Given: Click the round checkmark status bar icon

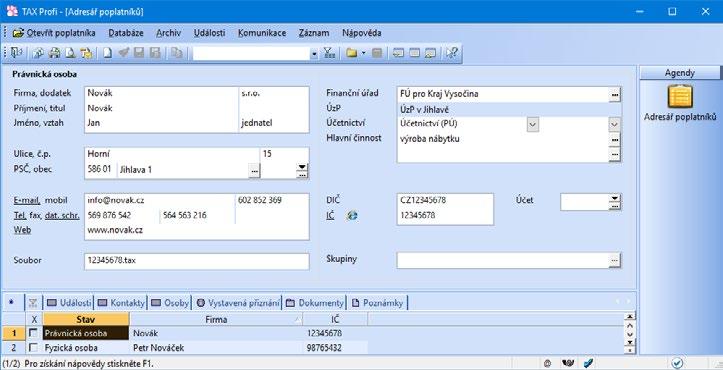Looking at the screenshot, I should click(677, 363).
